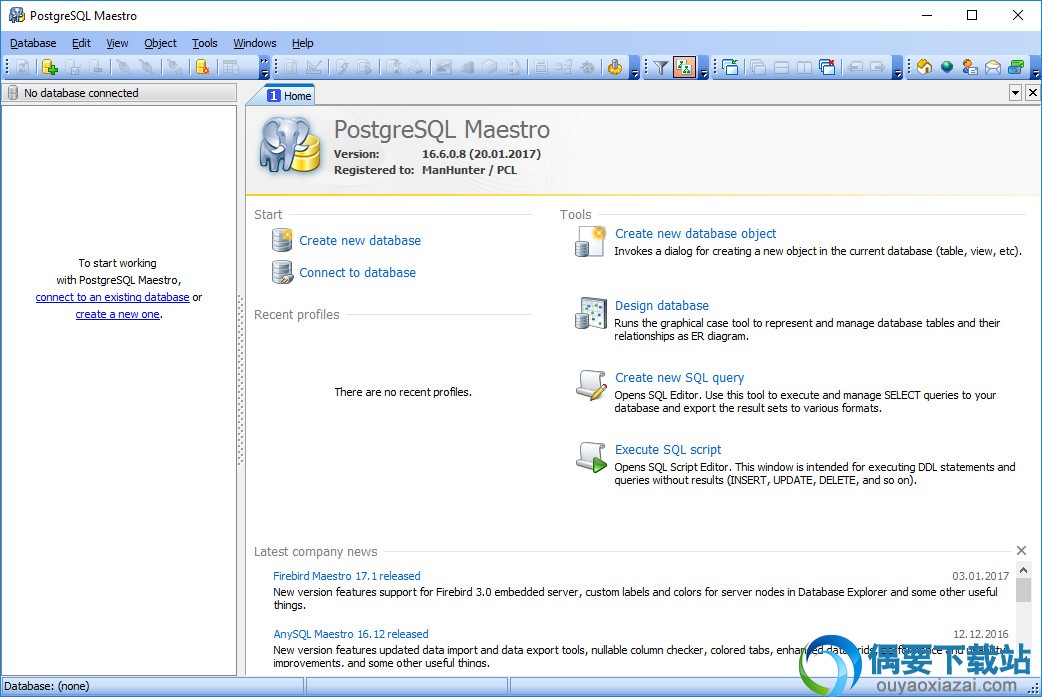The image size is (1042, 697).
Task: Click the icon beside Create new database object
Action: [590, 241]
